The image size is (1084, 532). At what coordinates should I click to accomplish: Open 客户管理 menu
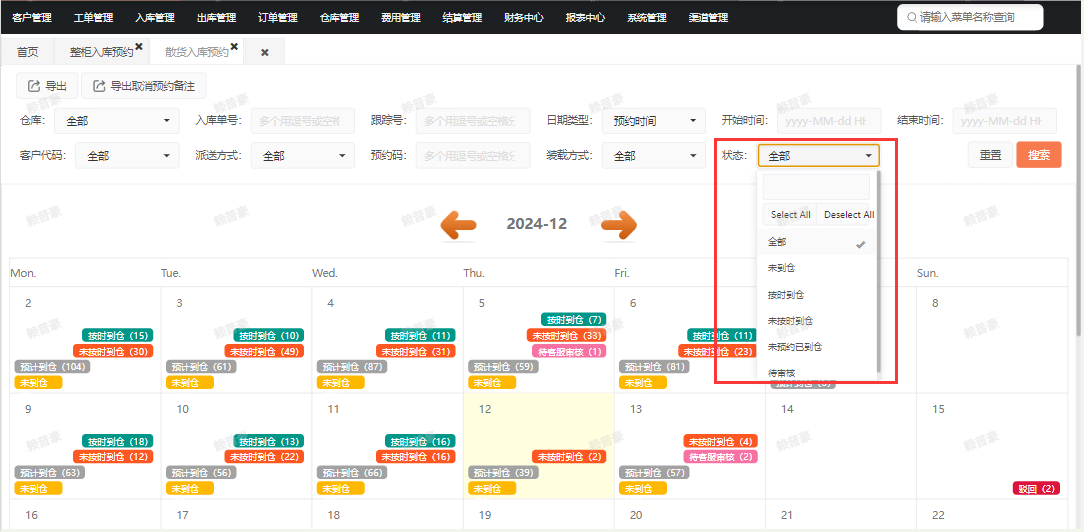32,18
